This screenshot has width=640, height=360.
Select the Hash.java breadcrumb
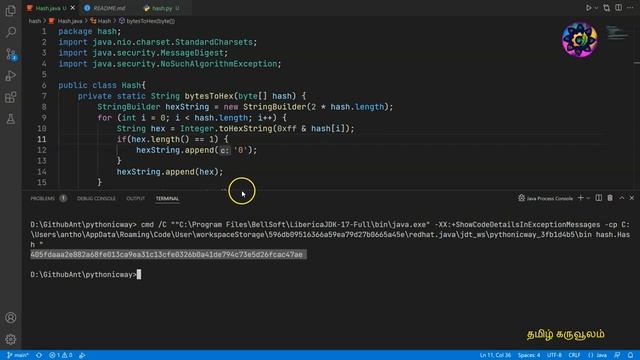click(x=65, y=21)
